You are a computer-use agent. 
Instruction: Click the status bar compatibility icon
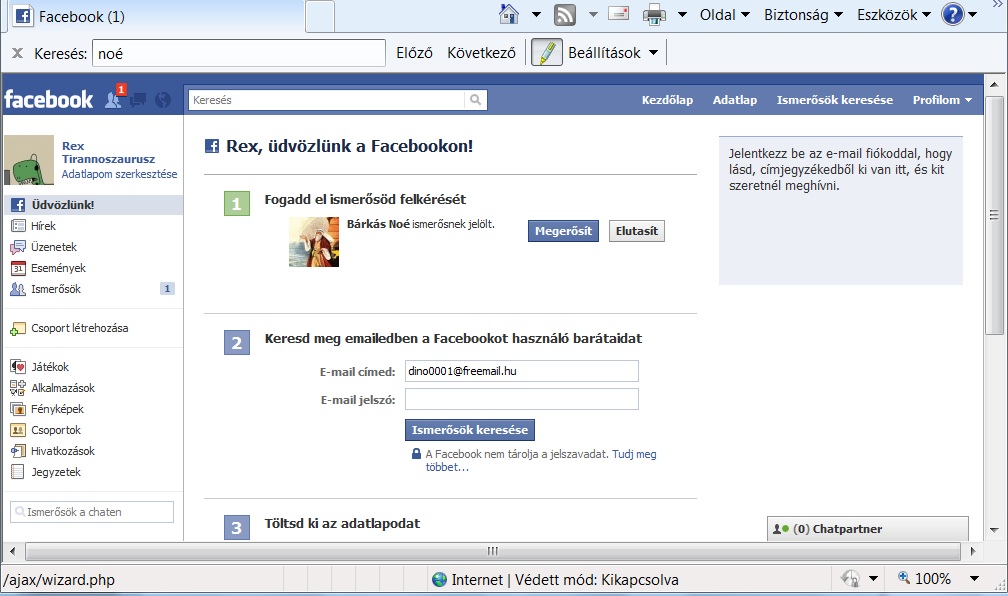[x=850, y=579]
